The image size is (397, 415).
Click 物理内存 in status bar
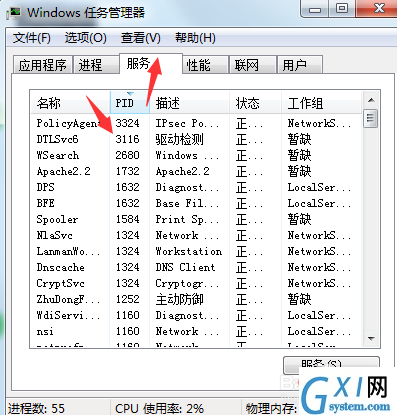[271, 408]
